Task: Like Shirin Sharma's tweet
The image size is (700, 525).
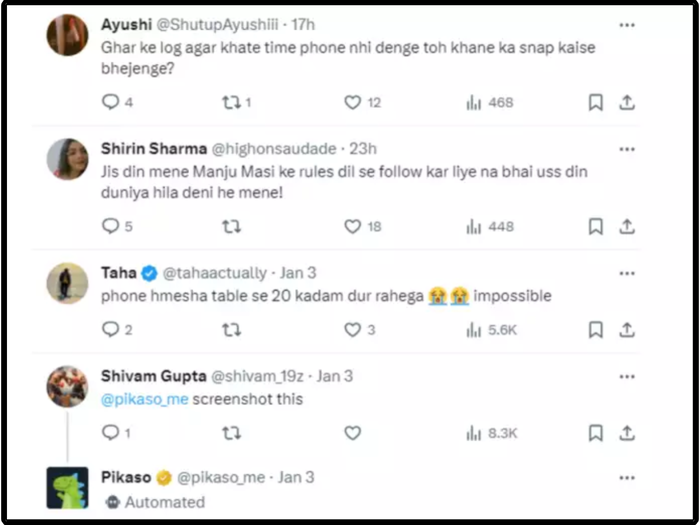Action: coord(352,227)
